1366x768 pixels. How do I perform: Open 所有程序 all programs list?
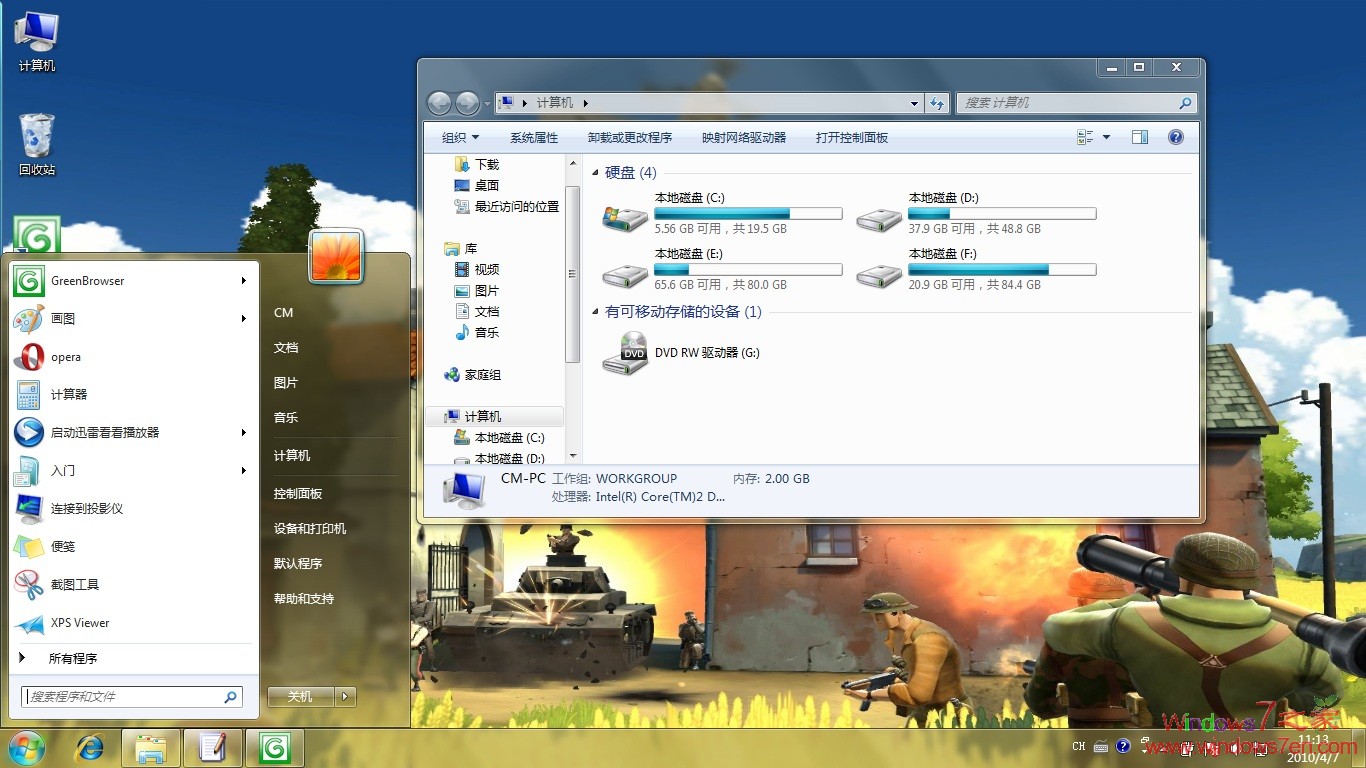point(72,659)
